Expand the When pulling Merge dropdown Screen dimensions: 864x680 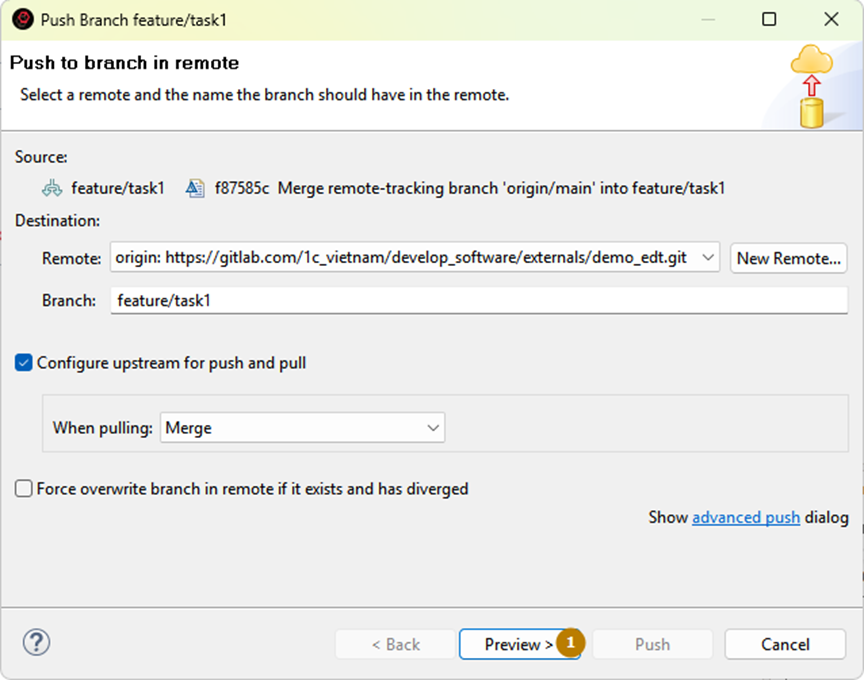(433, 428)
